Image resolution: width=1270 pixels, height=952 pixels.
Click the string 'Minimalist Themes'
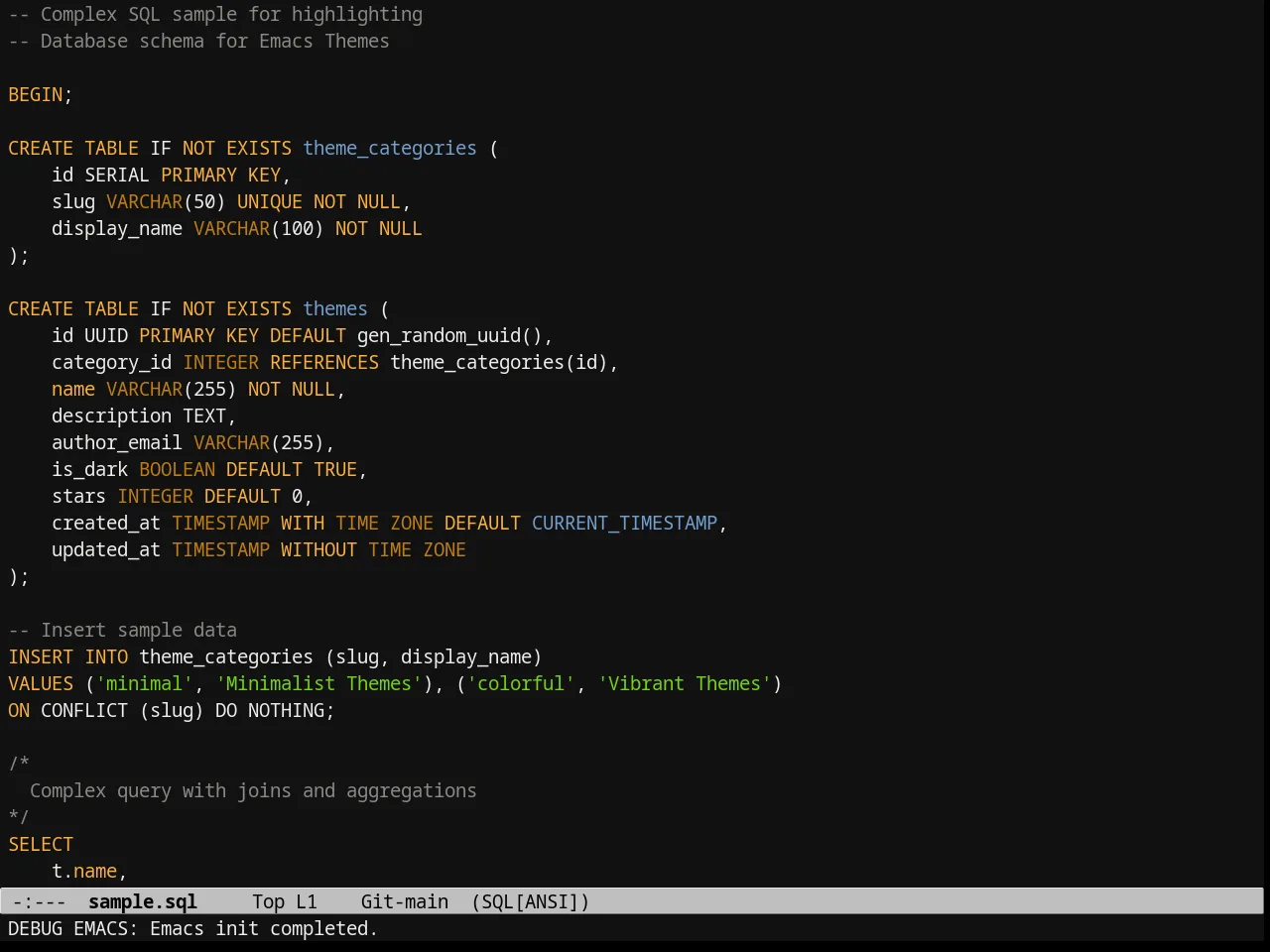[318, 683]
